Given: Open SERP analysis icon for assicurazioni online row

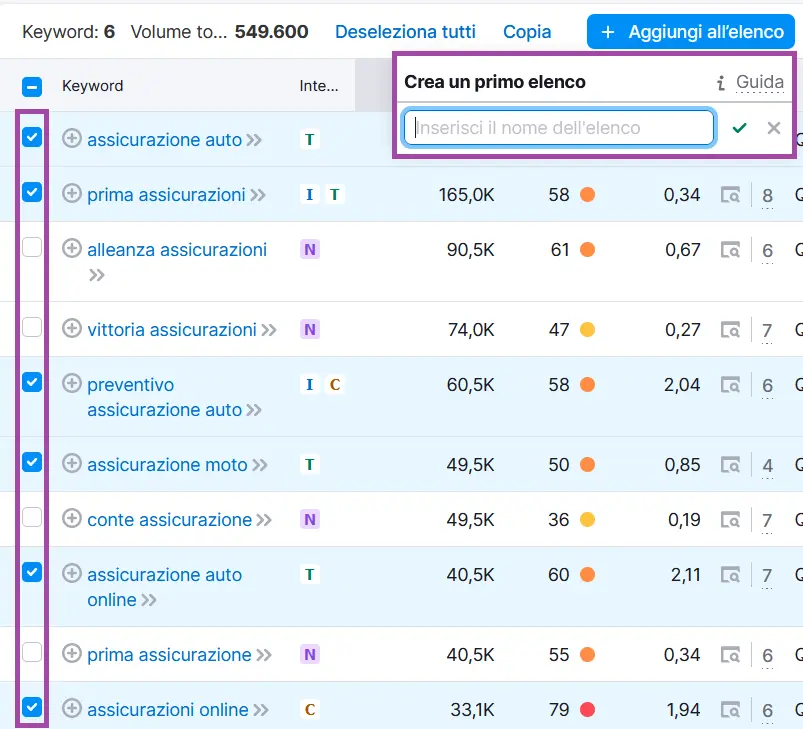Looking at the screenshot, I should click(731, 710).
